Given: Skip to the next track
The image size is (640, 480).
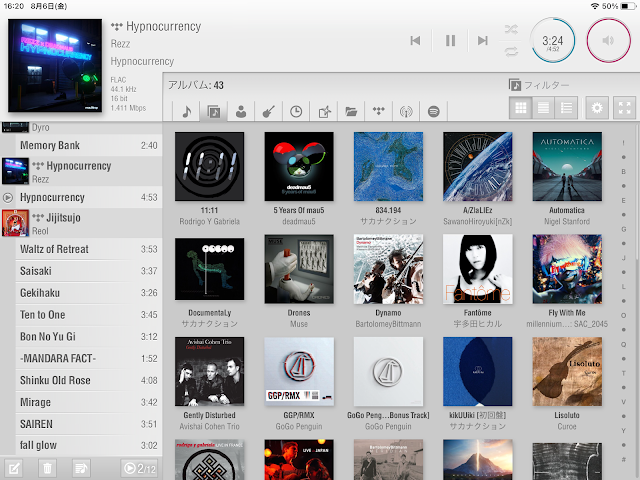Looking at the screenshot, I should tap(483, 40).
